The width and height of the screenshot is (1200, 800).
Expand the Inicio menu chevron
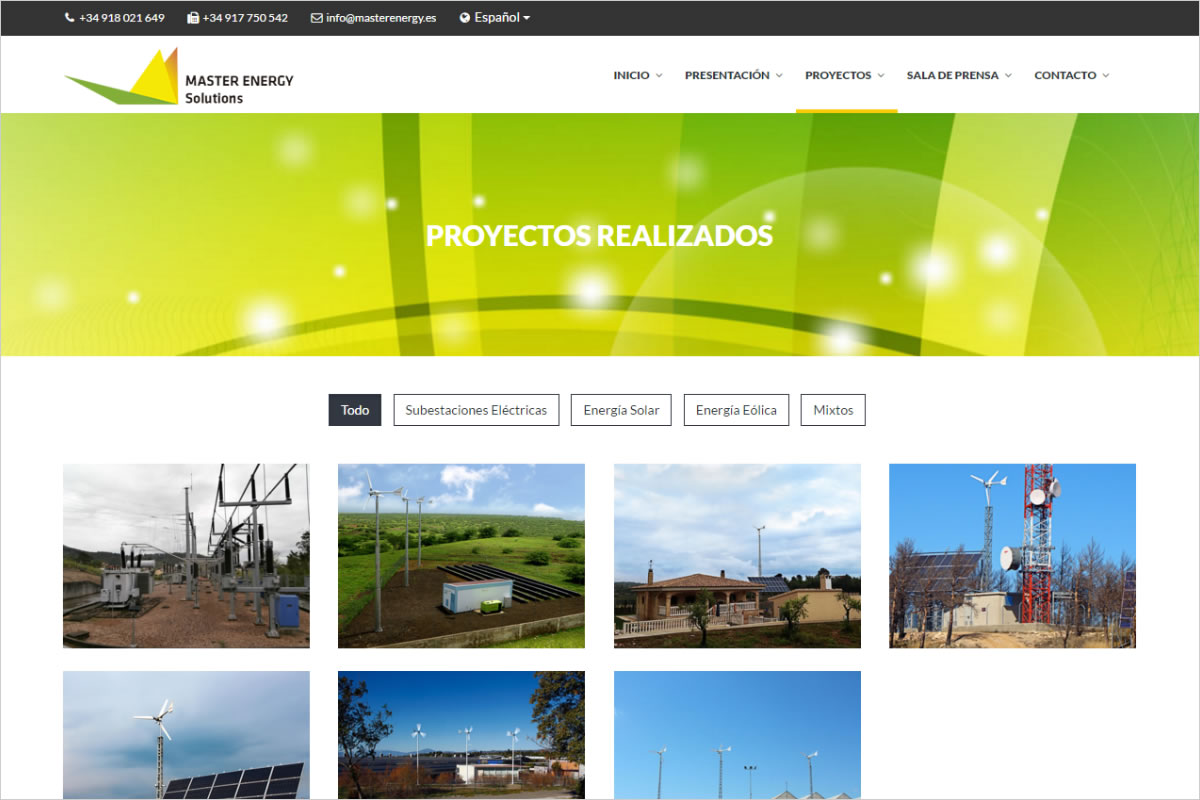coord(659,76)
